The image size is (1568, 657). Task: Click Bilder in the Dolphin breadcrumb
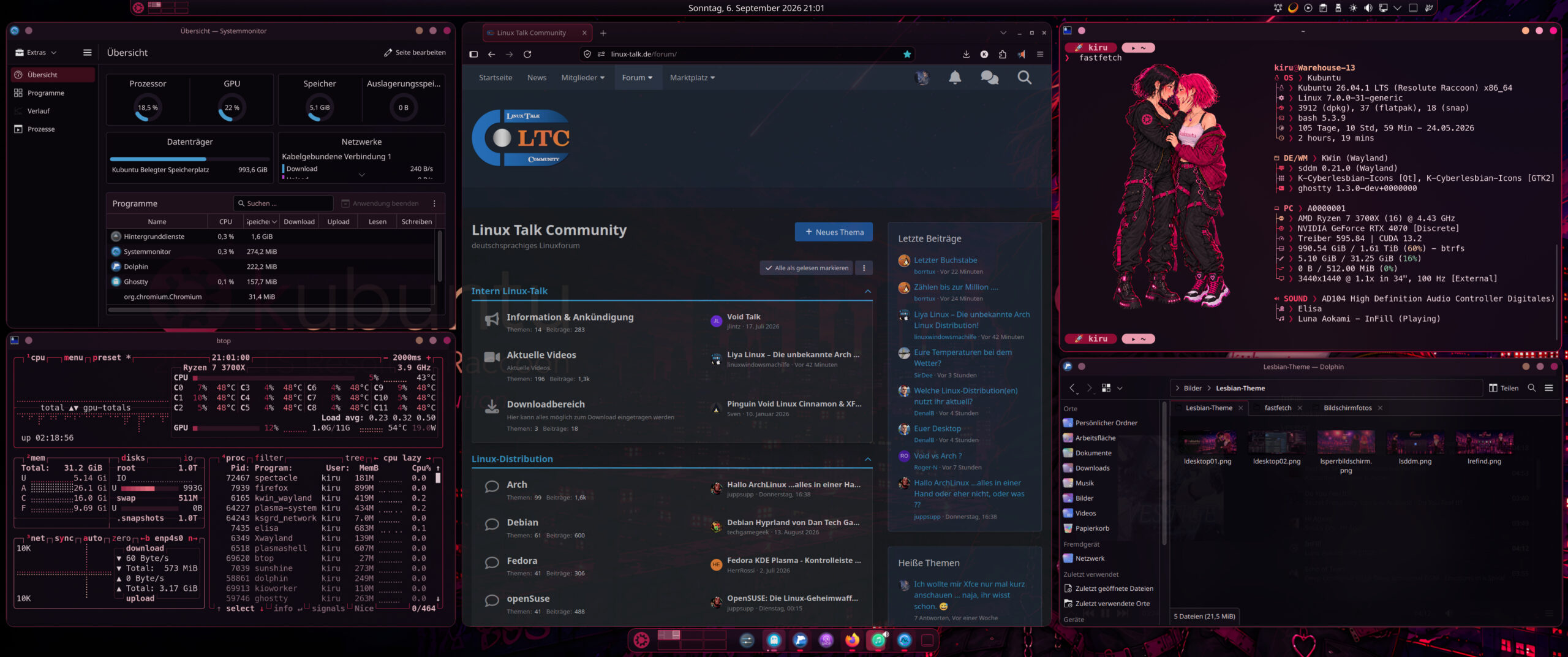pyautogui.click(x=1192, y=389)
